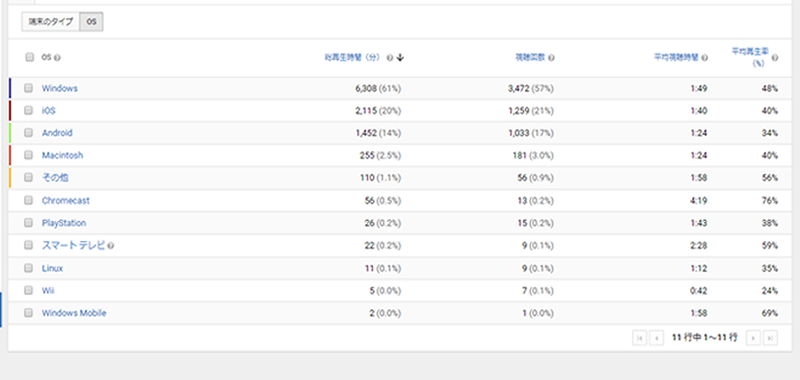This screenshot has height=380, width=800.
Task: Go to next page arrow in pagination
Action: [754, 338]
